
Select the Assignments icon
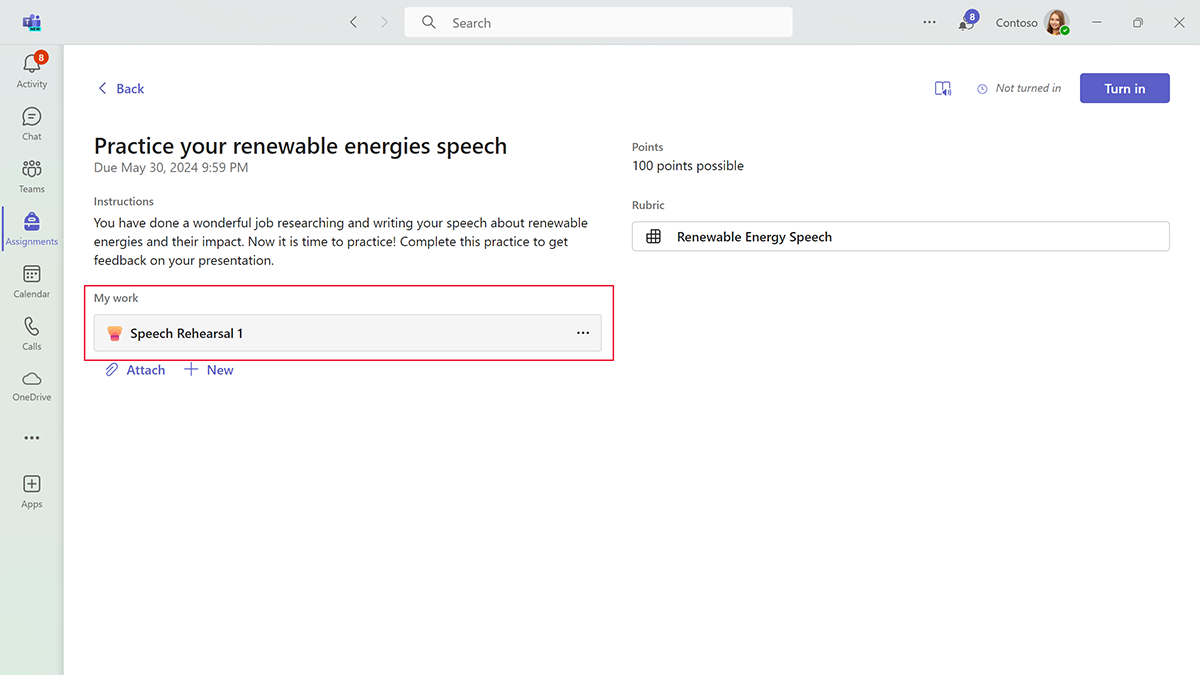[x=31, y=228]
